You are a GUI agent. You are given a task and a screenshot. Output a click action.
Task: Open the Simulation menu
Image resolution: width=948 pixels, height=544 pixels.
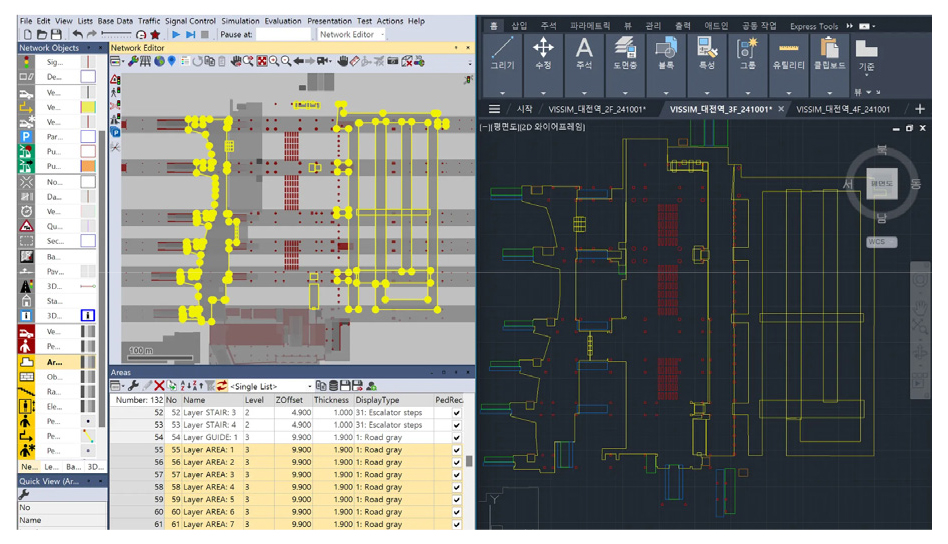coord(240,20)
